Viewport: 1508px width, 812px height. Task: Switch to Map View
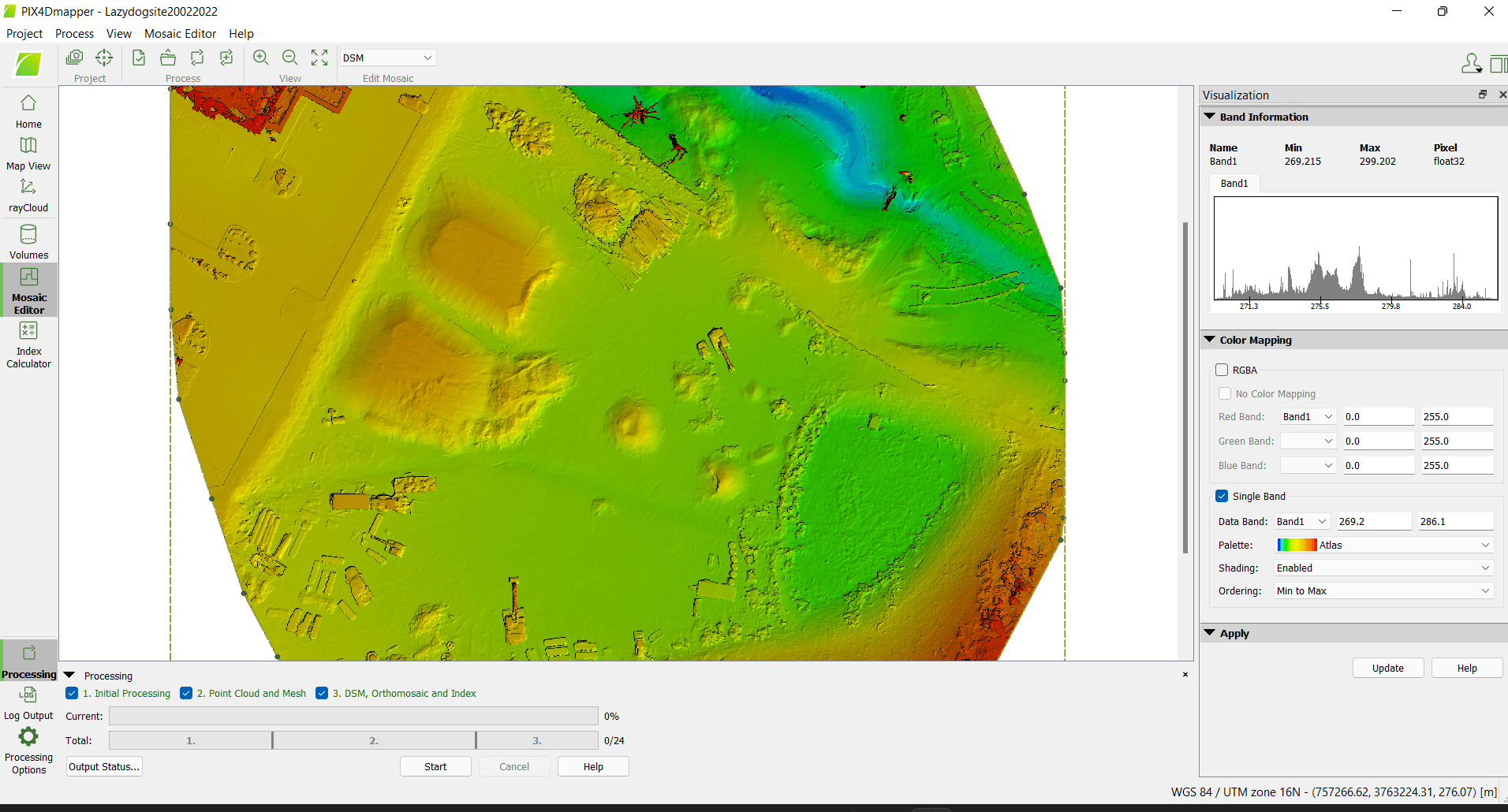point(28,153)
